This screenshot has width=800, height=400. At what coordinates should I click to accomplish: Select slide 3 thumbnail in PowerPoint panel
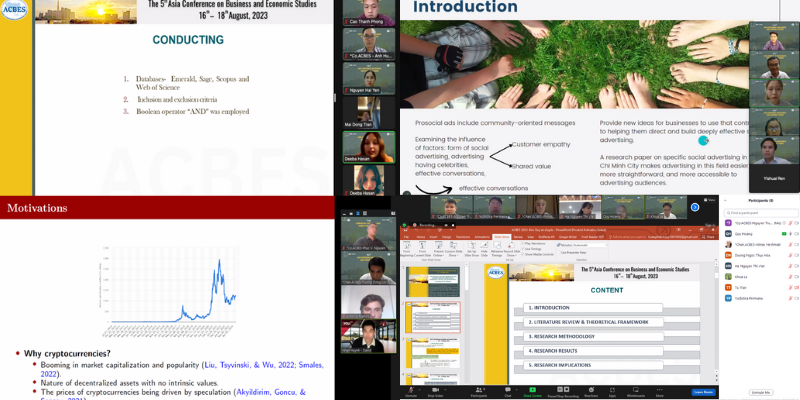click(432, 352)
